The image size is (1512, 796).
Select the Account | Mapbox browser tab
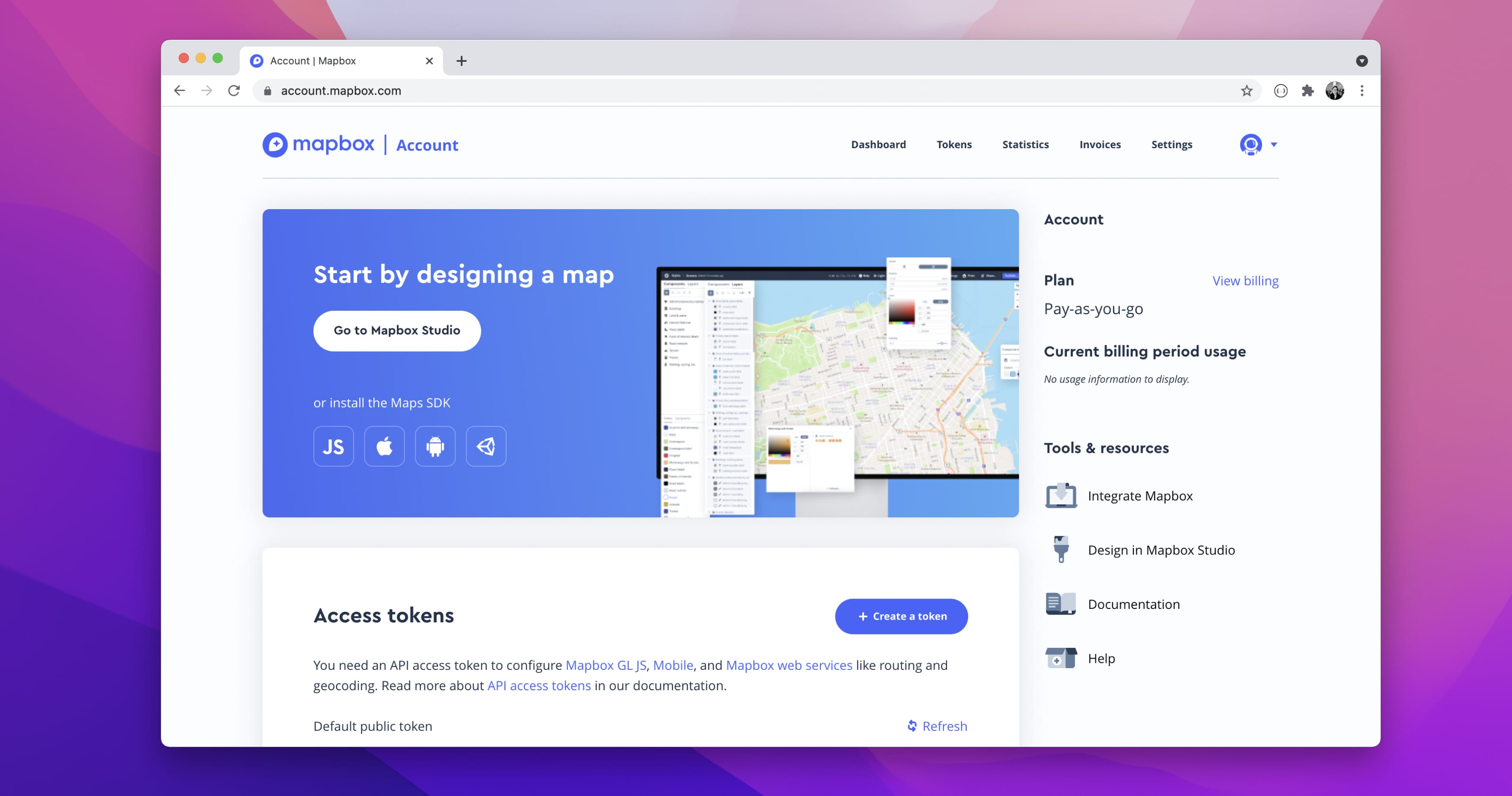341,61
